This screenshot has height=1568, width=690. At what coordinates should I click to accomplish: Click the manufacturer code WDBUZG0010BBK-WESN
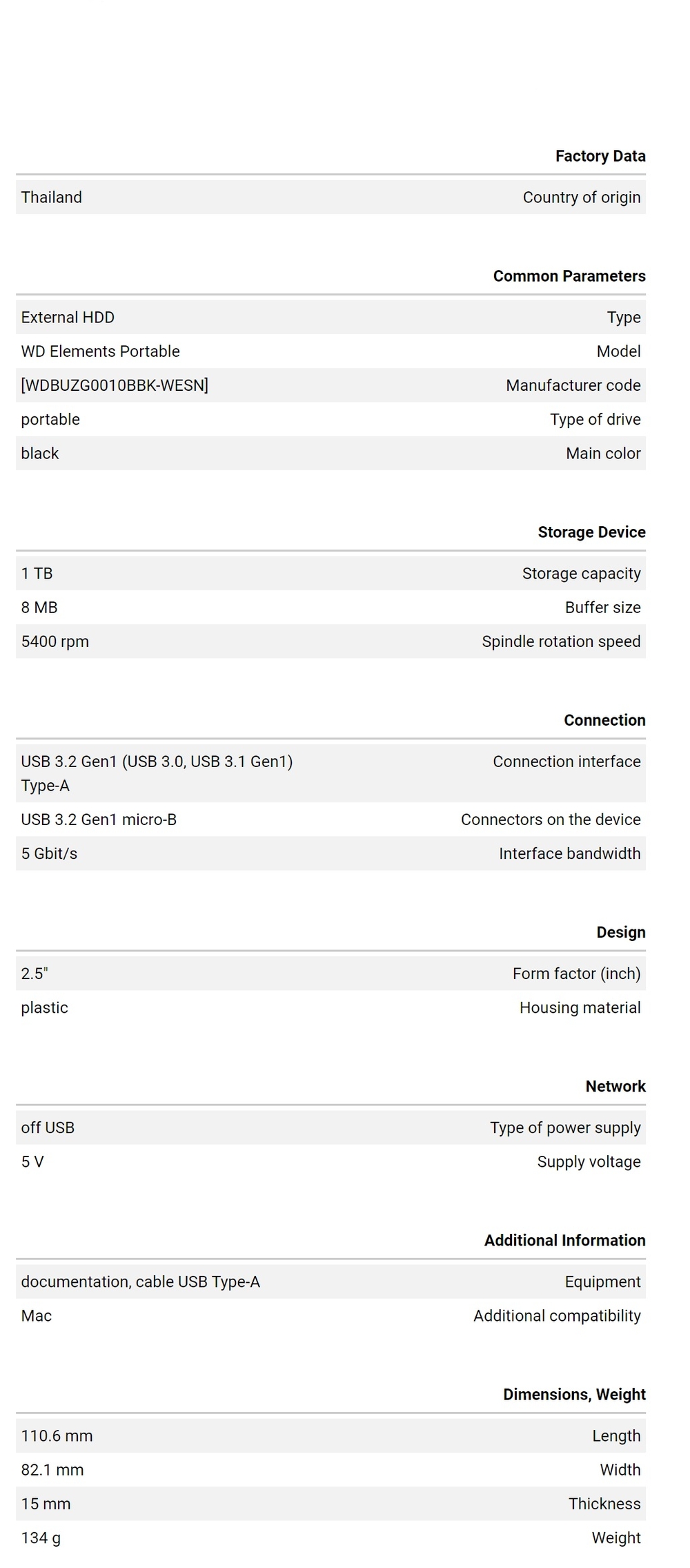pyautogui.click(x=115, y=385)
